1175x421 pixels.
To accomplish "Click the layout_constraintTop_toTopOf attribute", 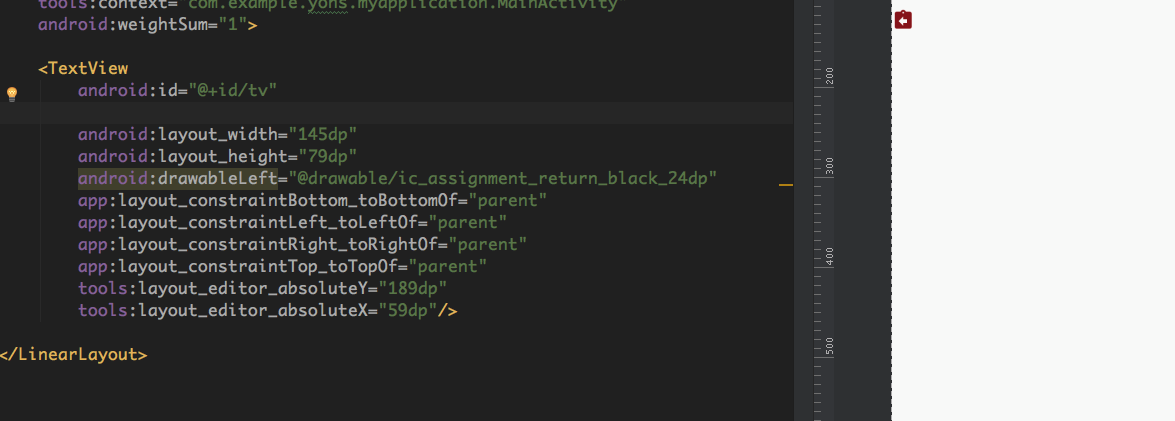I will click(238, 266).
